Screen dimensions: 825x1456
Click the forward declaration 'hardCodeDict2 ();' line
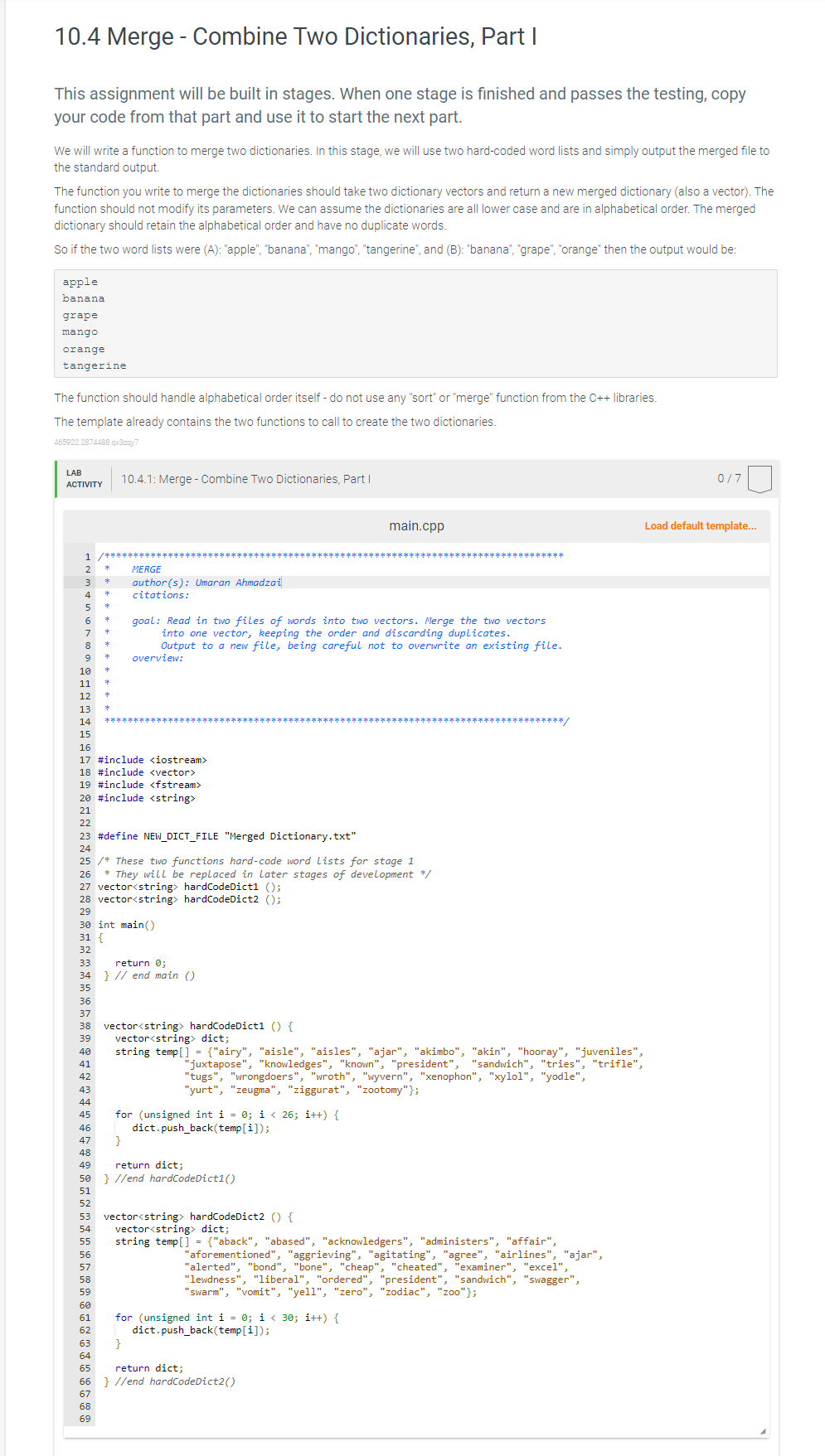pyautogui.click(x=190, y=899)
